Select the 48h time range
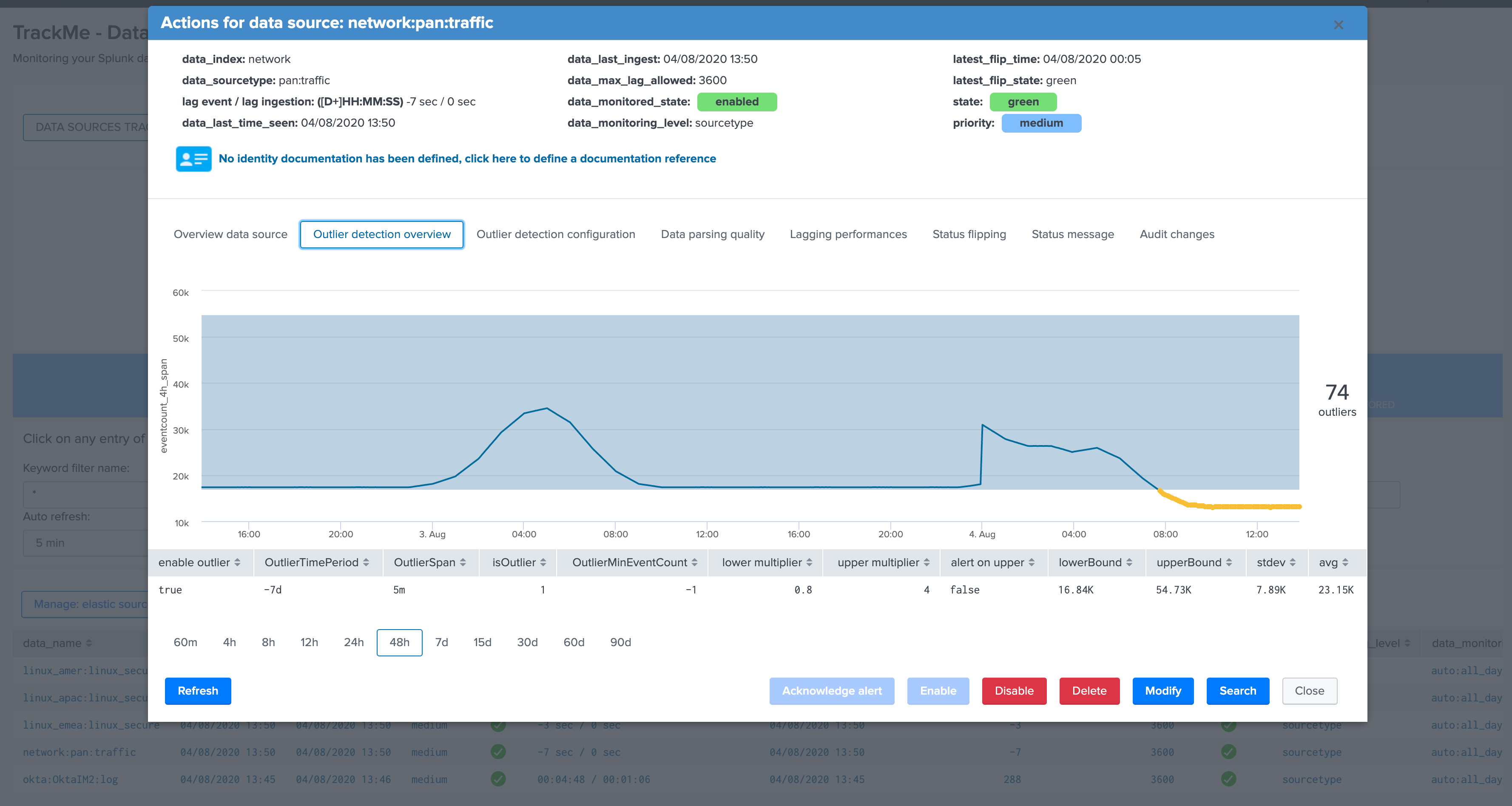Image resolution: width=1512 pixels, height=806 pixels. coord(399,642)
